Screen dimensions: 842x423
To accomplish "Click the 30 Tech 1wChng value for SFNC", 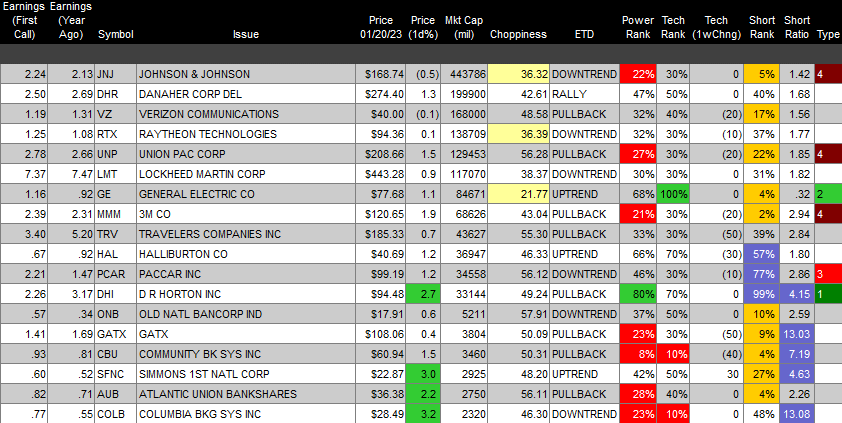I will 716,374.
